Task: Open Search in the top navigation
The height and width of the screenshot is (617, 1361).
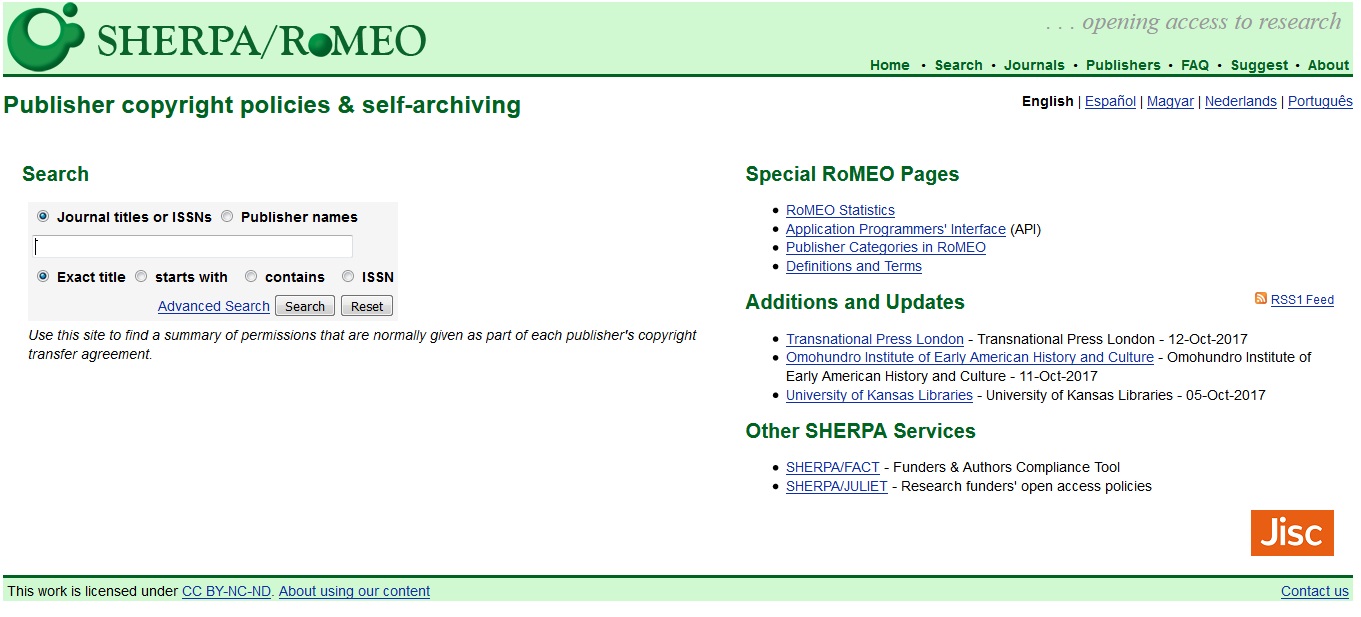Action: pyautogui.click(x=959, y=65)
